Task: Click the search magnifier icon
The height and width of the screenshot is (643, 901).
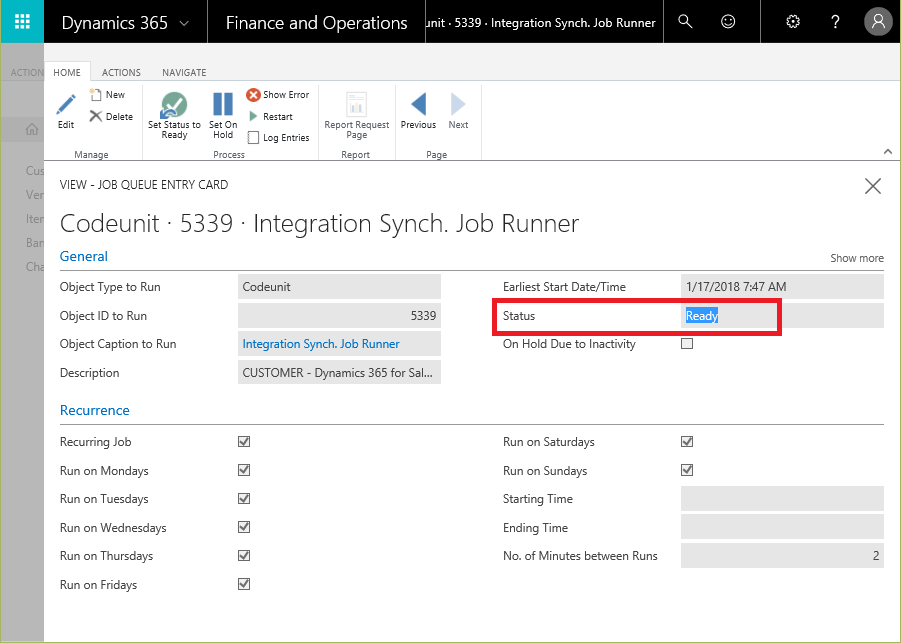Action: click(x=685, y=22)
